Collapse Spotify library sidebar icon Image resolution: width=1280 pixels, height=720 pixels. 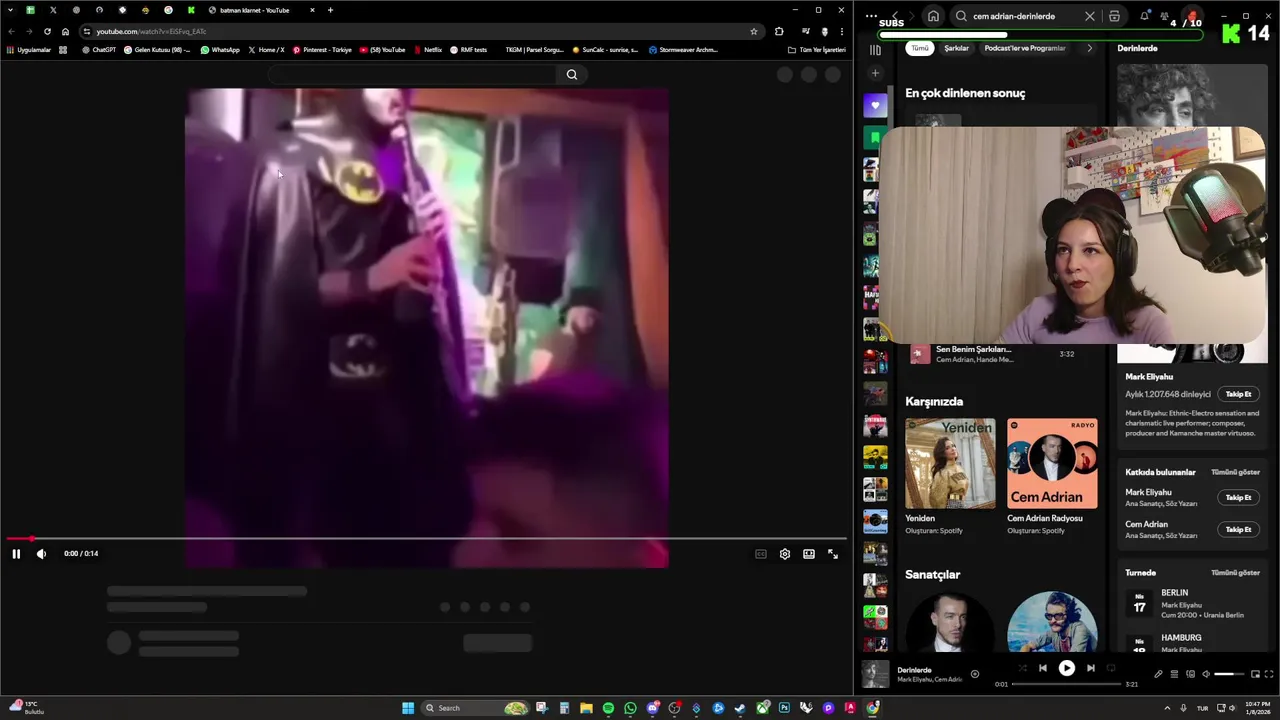click(875, 49)
